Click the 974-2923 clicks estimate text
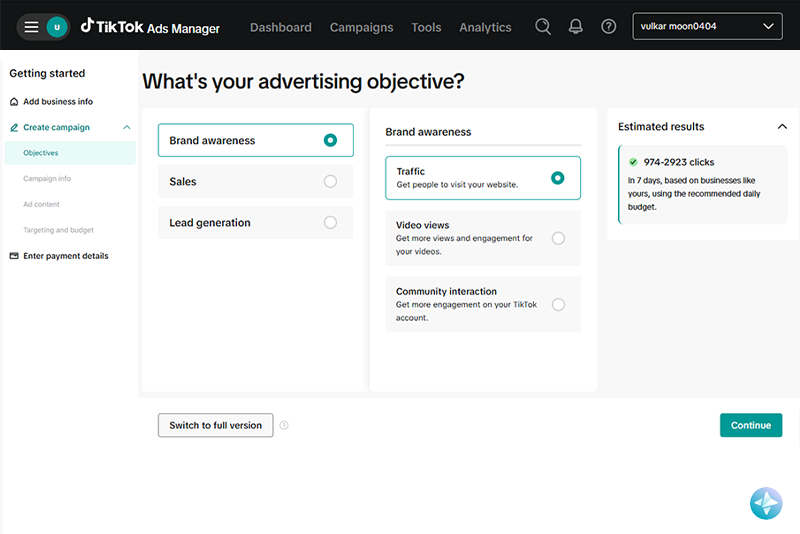Screen dimensions: 800x534 click(x=679, y=162)
